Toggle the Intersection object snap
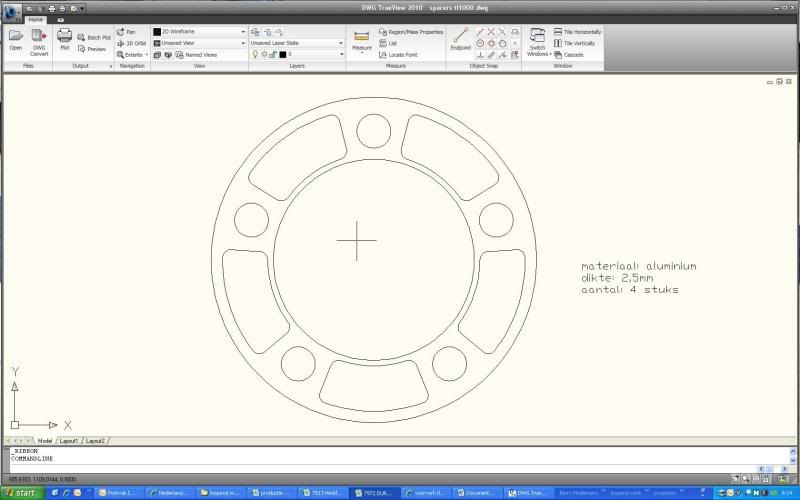Viewport: 800px width, 500px height. click(491, 32)
